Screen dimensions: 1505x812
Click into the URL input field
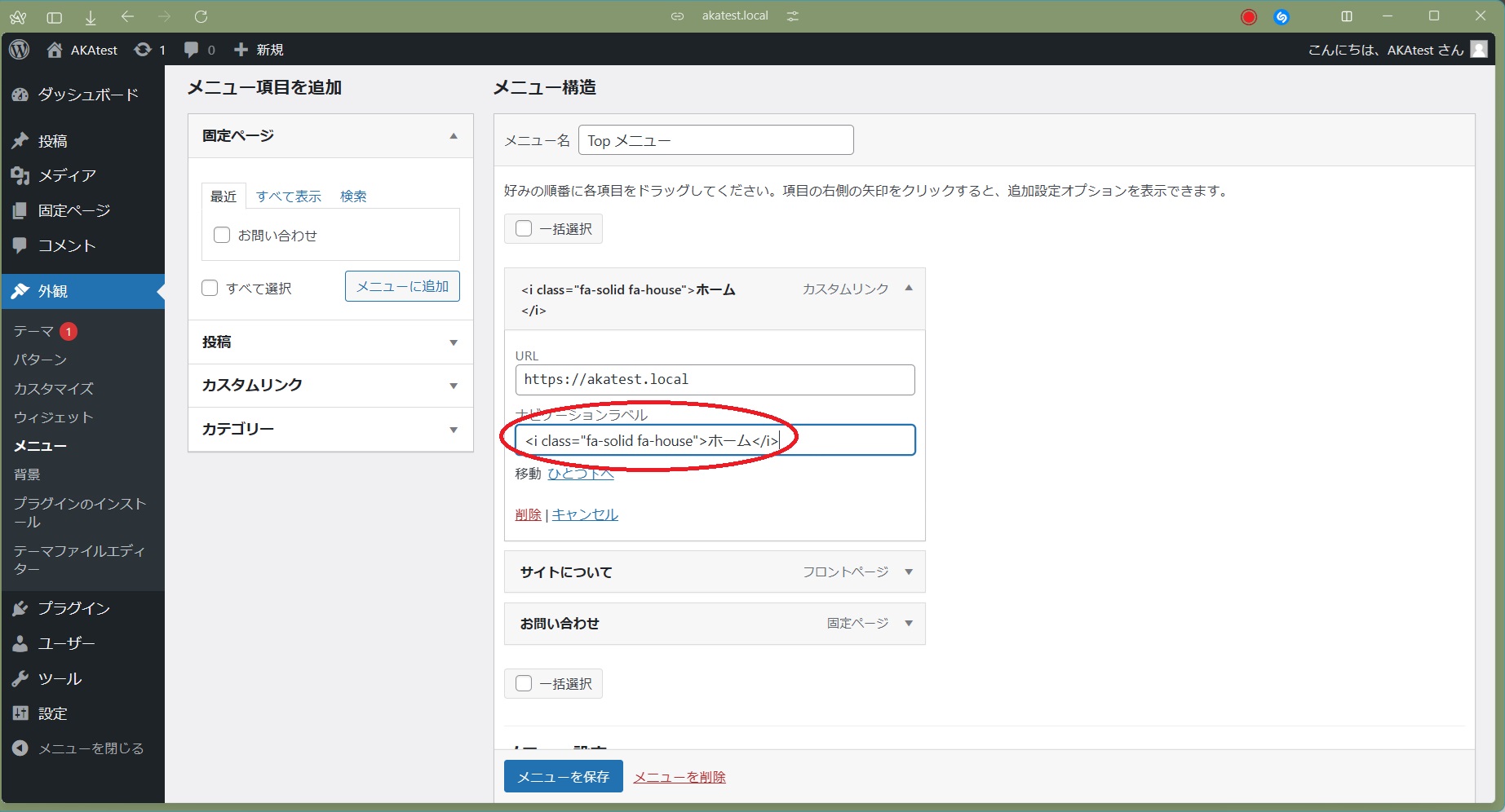715,380
